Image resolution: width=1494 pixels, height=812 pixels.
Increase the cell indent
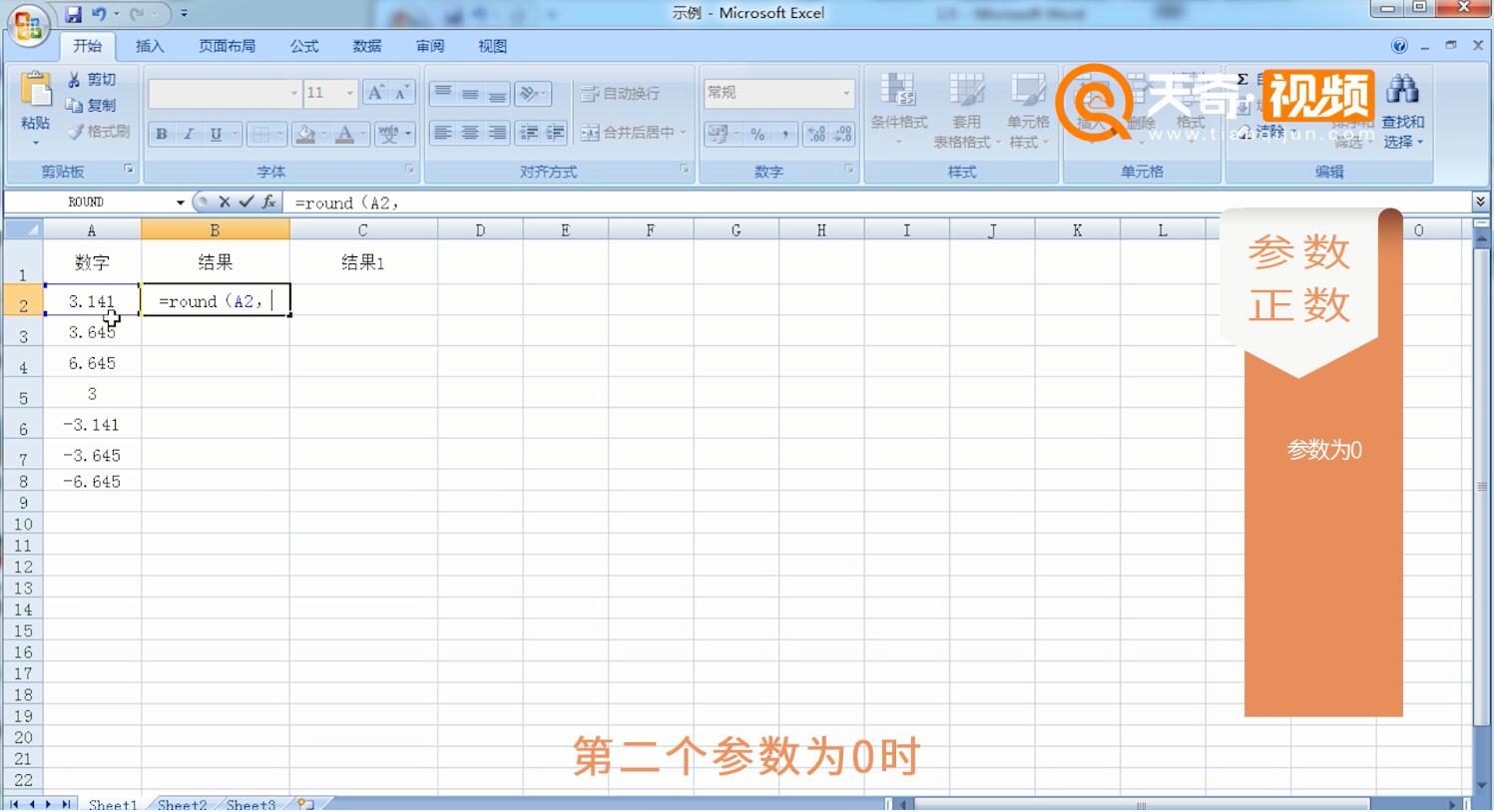[x=555, y=133]
